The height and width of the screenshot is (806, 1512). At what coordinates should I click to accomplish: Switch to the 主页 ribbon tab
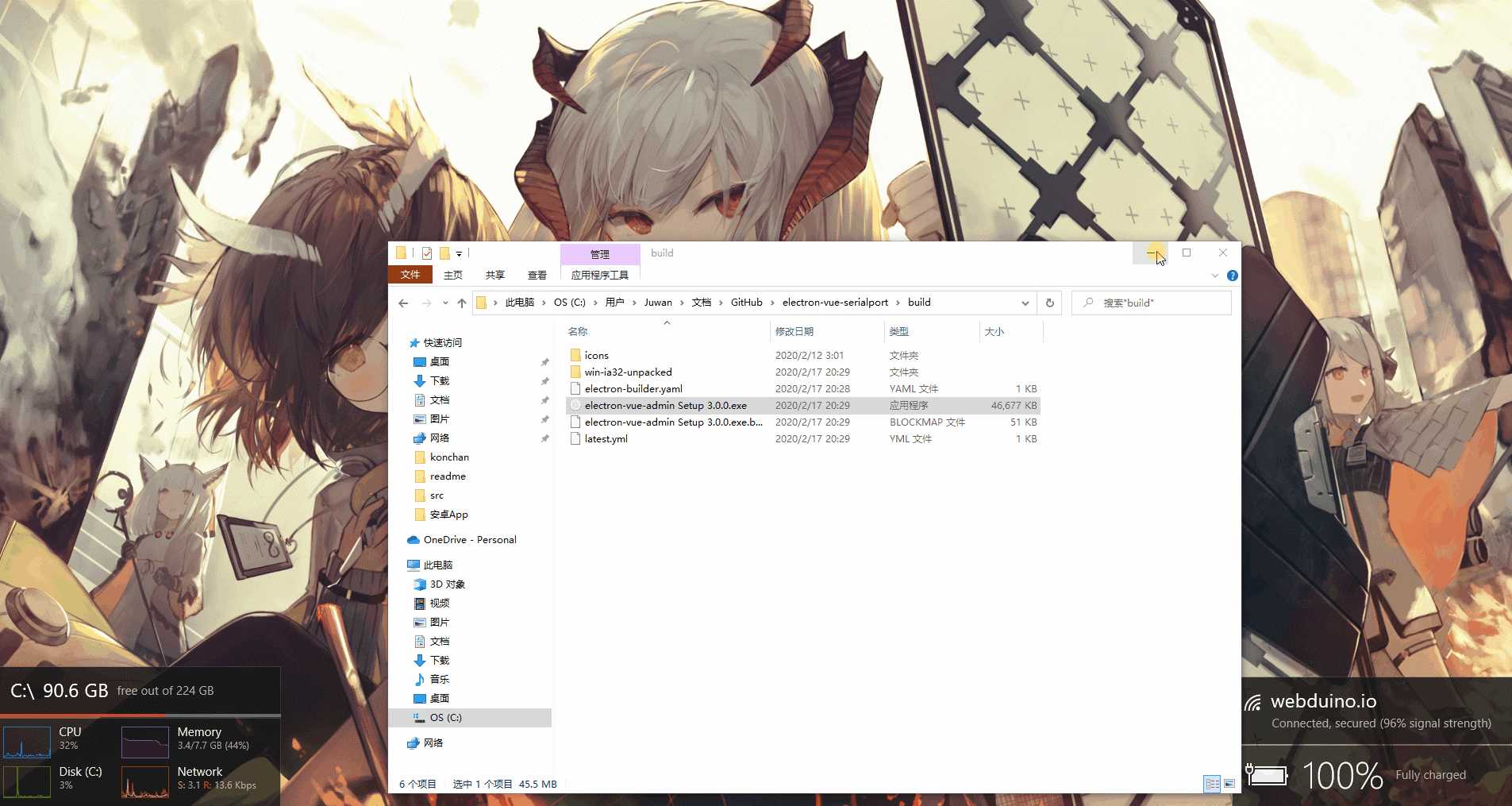tap(453, 275)
